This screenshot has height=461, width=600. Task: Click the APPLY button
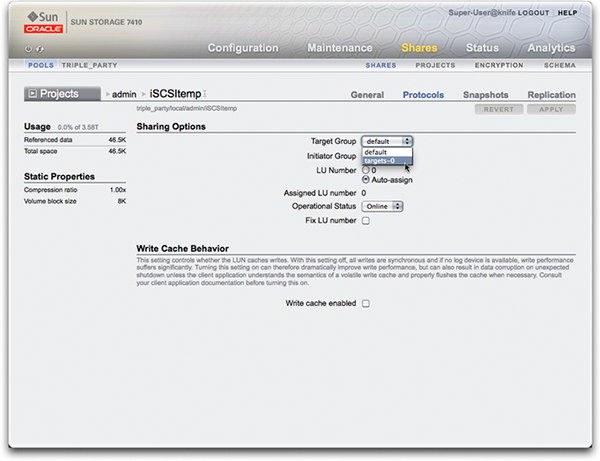click(551, 109)
